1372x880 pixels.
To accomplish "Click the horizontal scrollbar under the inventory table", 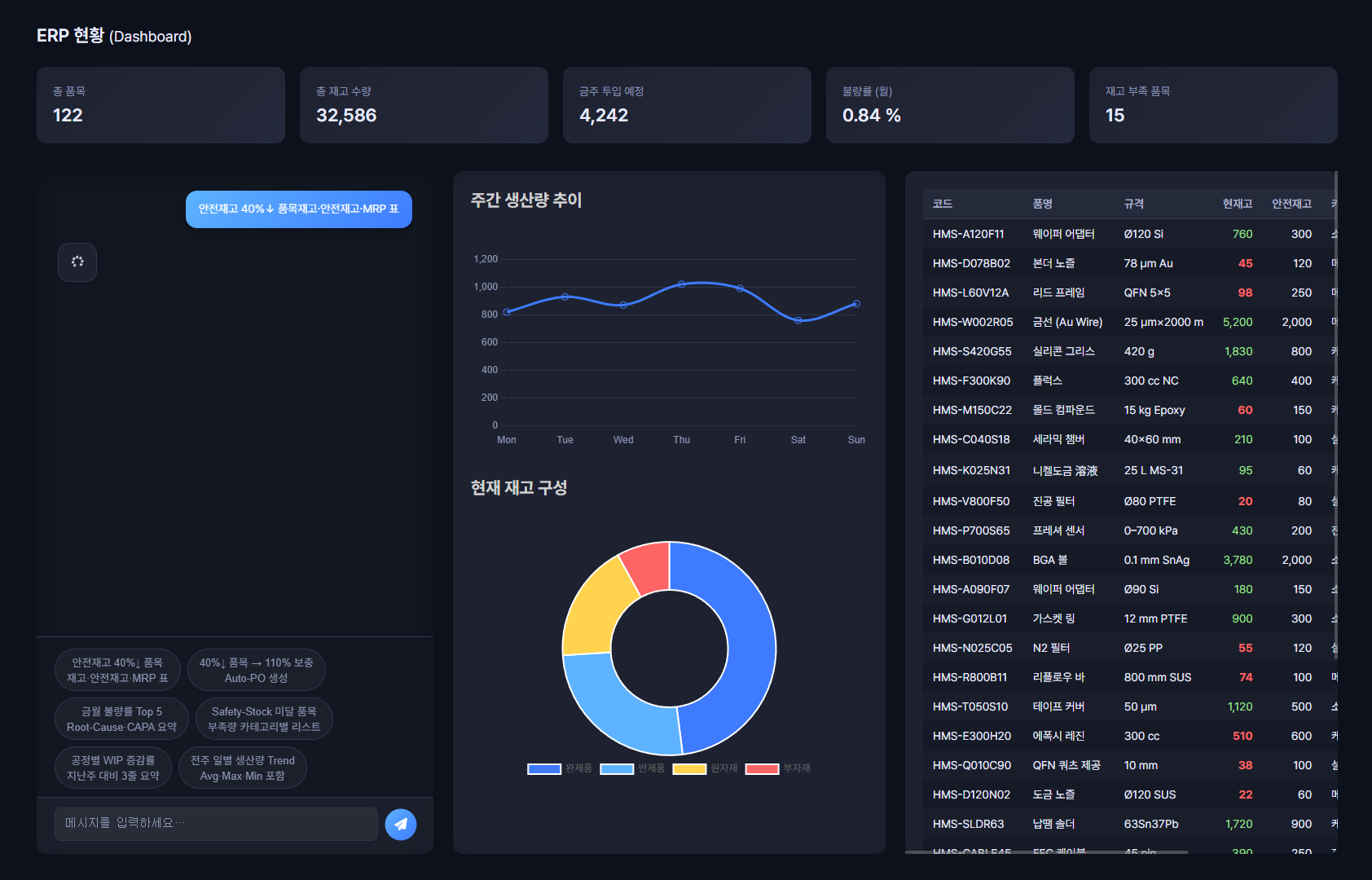I will (1046, 852).
